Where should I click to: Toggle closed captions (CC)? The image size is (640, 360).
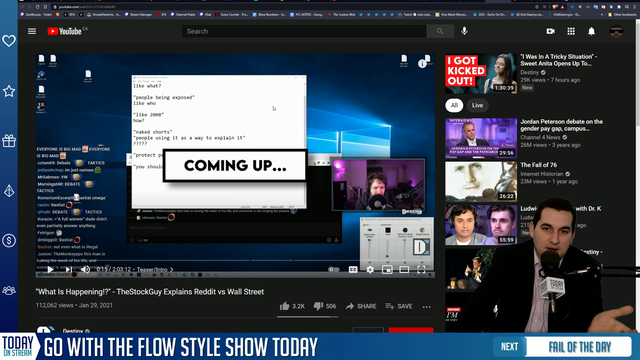coord(353,269)
